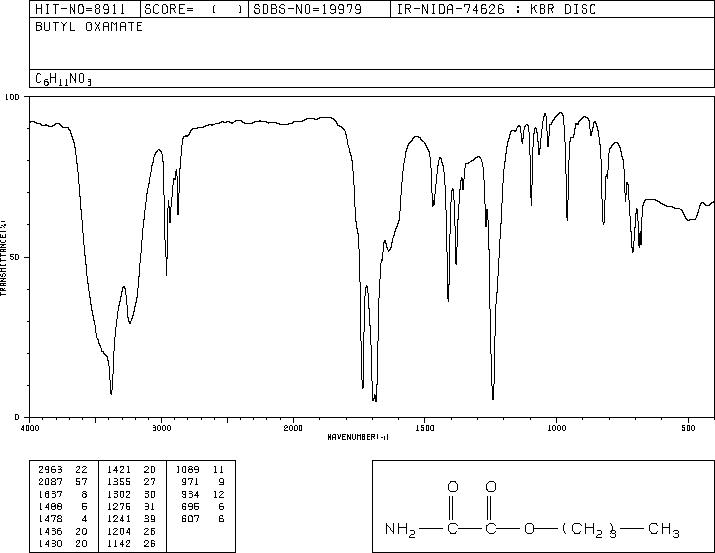This screenshot has height=553, width=715.
Task: Select the WAVENUMBER axis title
Action: click(x=358, y=437)
